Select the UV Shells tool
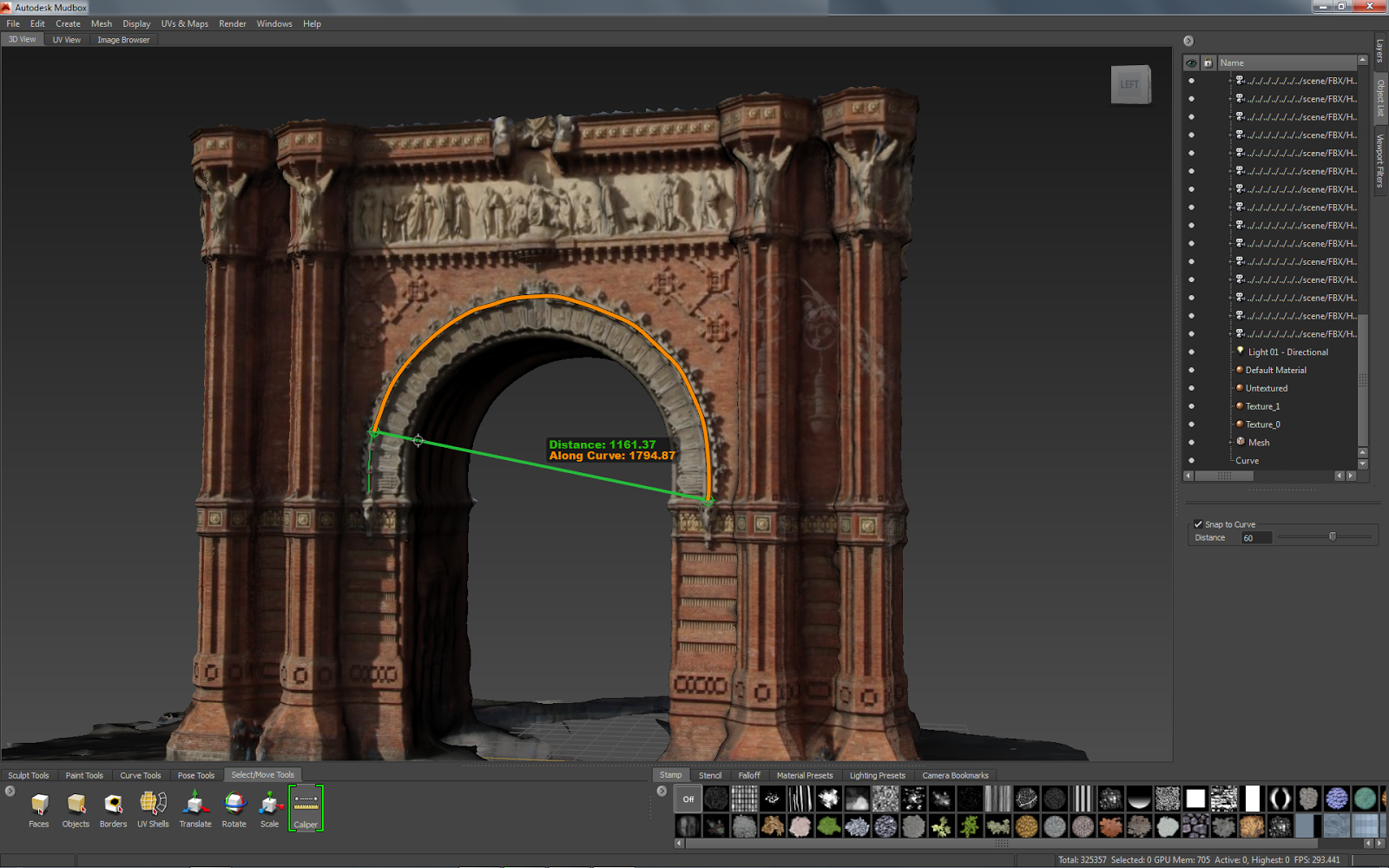1389x868 pixels. [x=153, y=807]
